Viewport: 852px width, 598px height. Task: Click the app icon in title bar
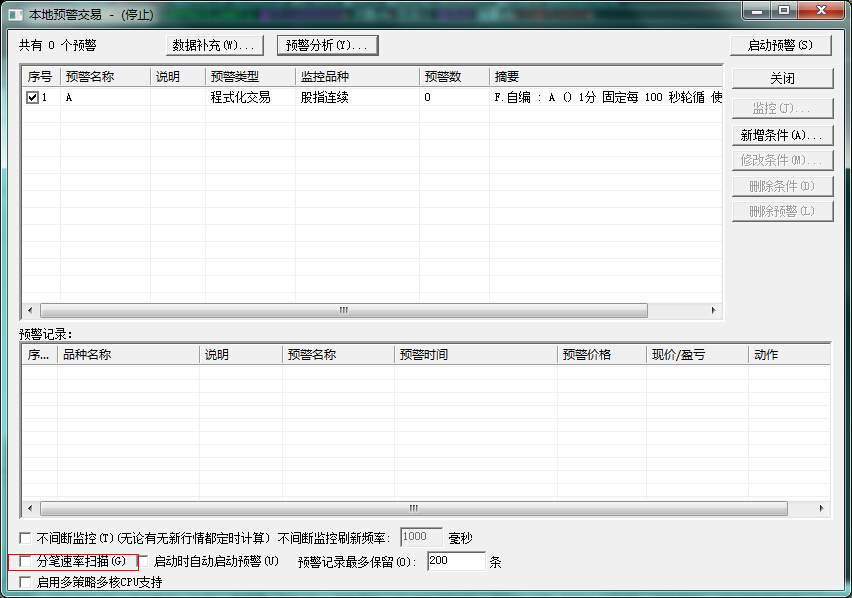coord(16,15)
